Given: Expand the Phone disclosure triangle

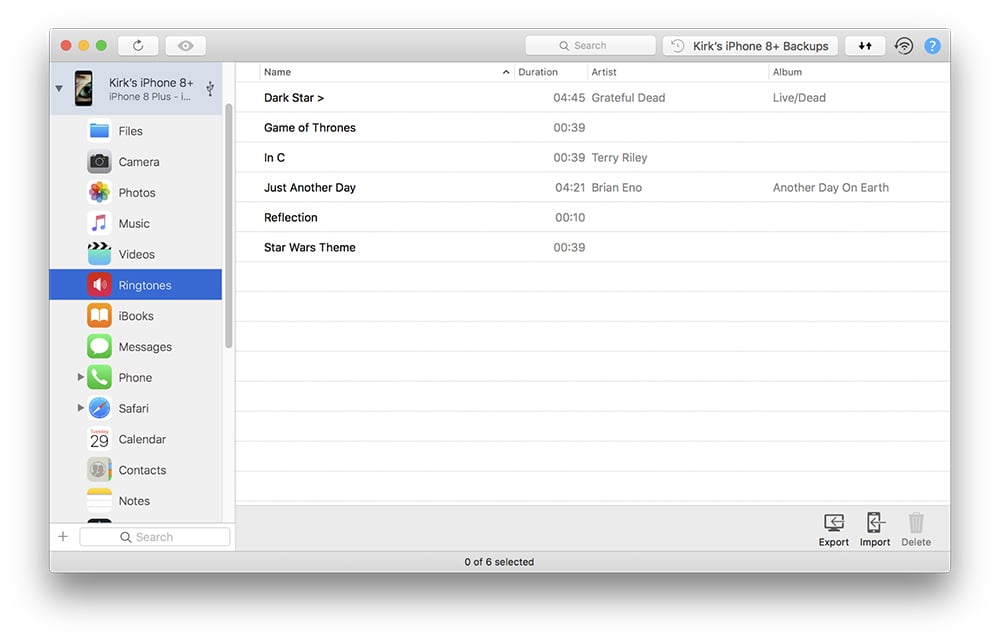Looking at the screenshot, I should (x=80, y=377).
